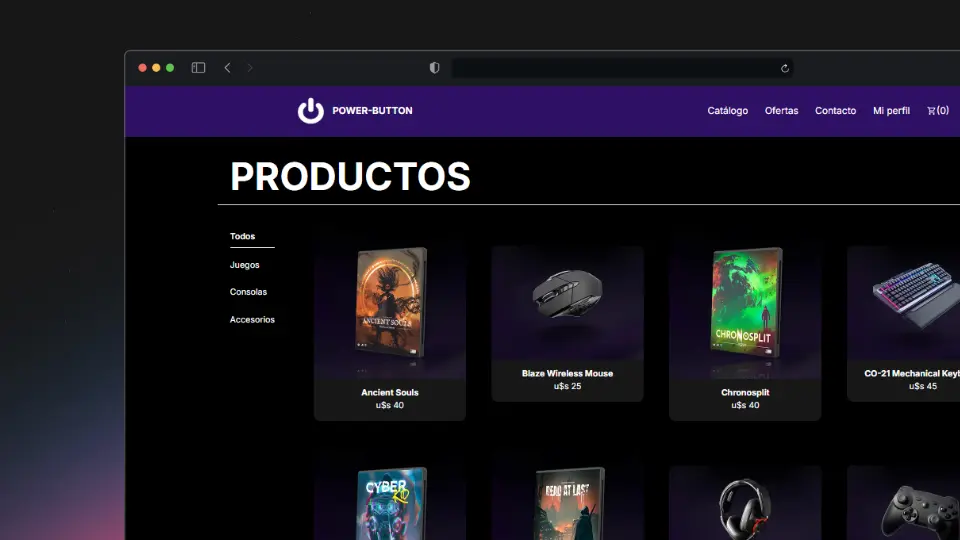Toggle the browser sidebar panel icon

click(198, 68)
